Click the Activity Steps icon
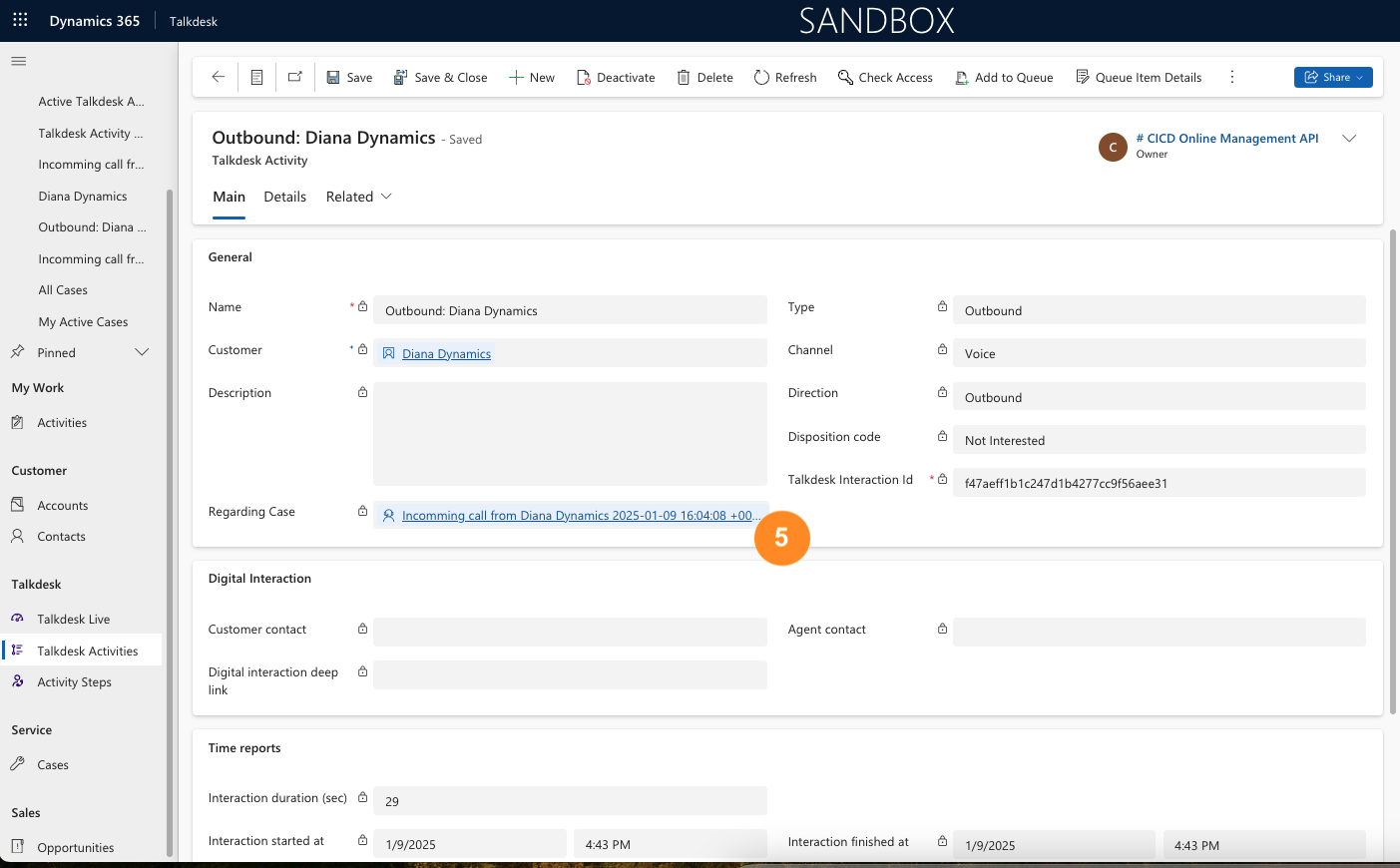Image resolution: width=1400 pixels, height=868 pixels. (x=17, y=681)
